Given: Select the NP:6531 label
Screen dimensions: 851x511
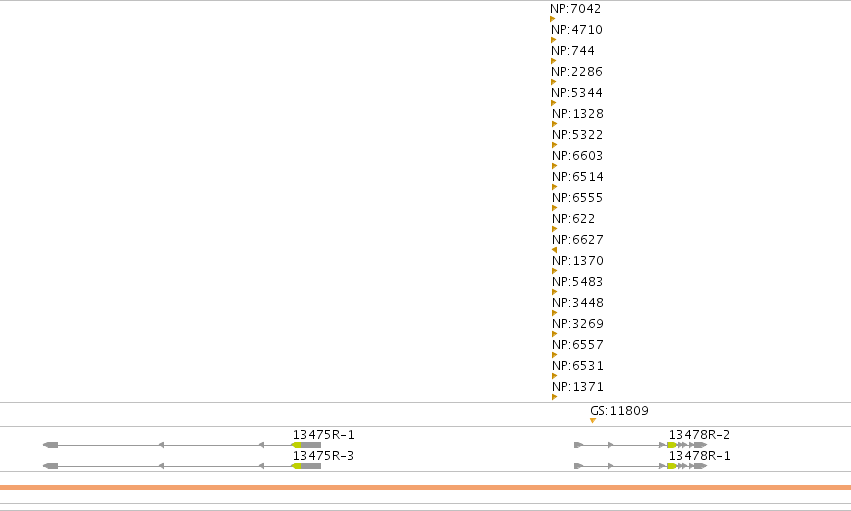Looking at the screenshot, I should click(x=578, y=366).
